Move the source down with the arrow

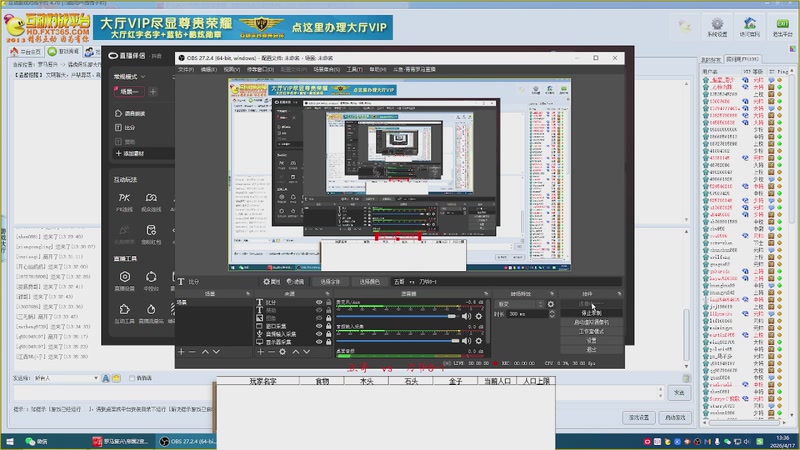[x=307, y=352]
